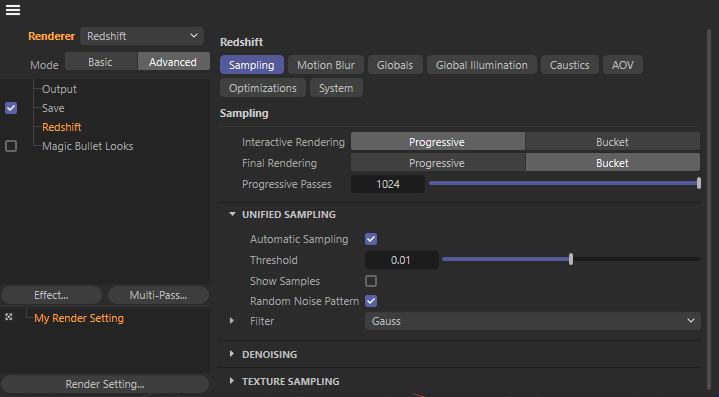Viewport: 719px width, 397px height.
Task: Open the Filter dropdown set to Gauss
Action: [x=533, y=321]
